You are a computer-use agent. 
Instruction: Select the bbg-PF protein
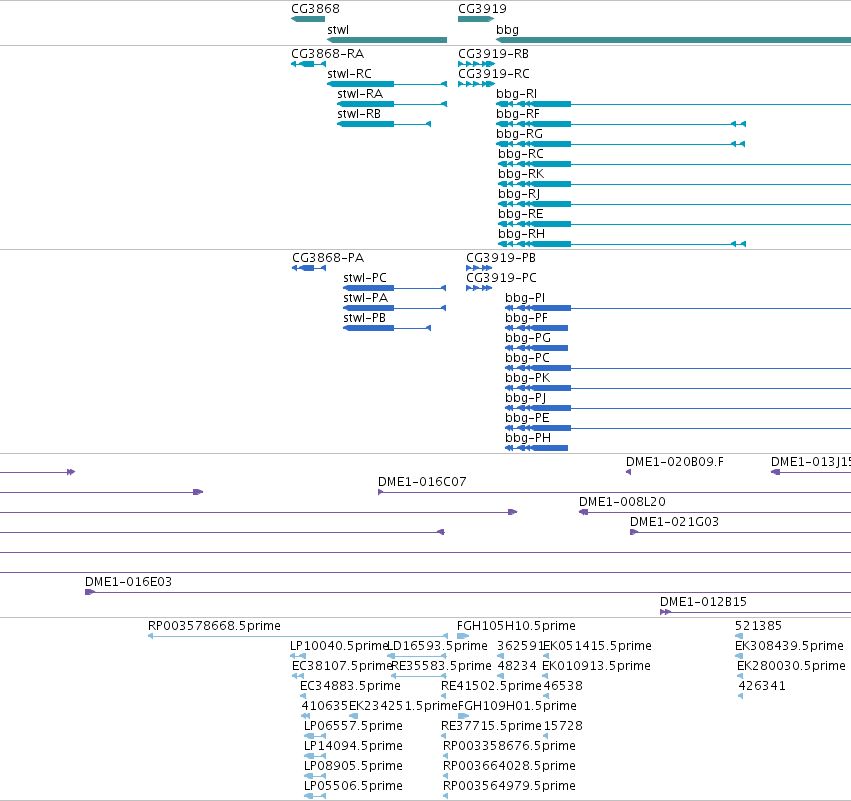coord(536,328)
